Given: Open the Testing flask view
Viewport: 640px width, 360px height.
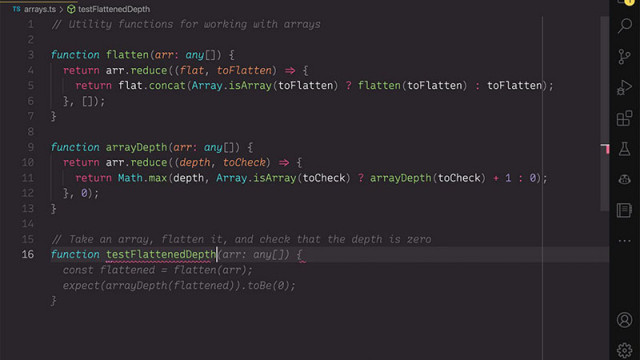Looking at the screenshot, I should (624, 149).
